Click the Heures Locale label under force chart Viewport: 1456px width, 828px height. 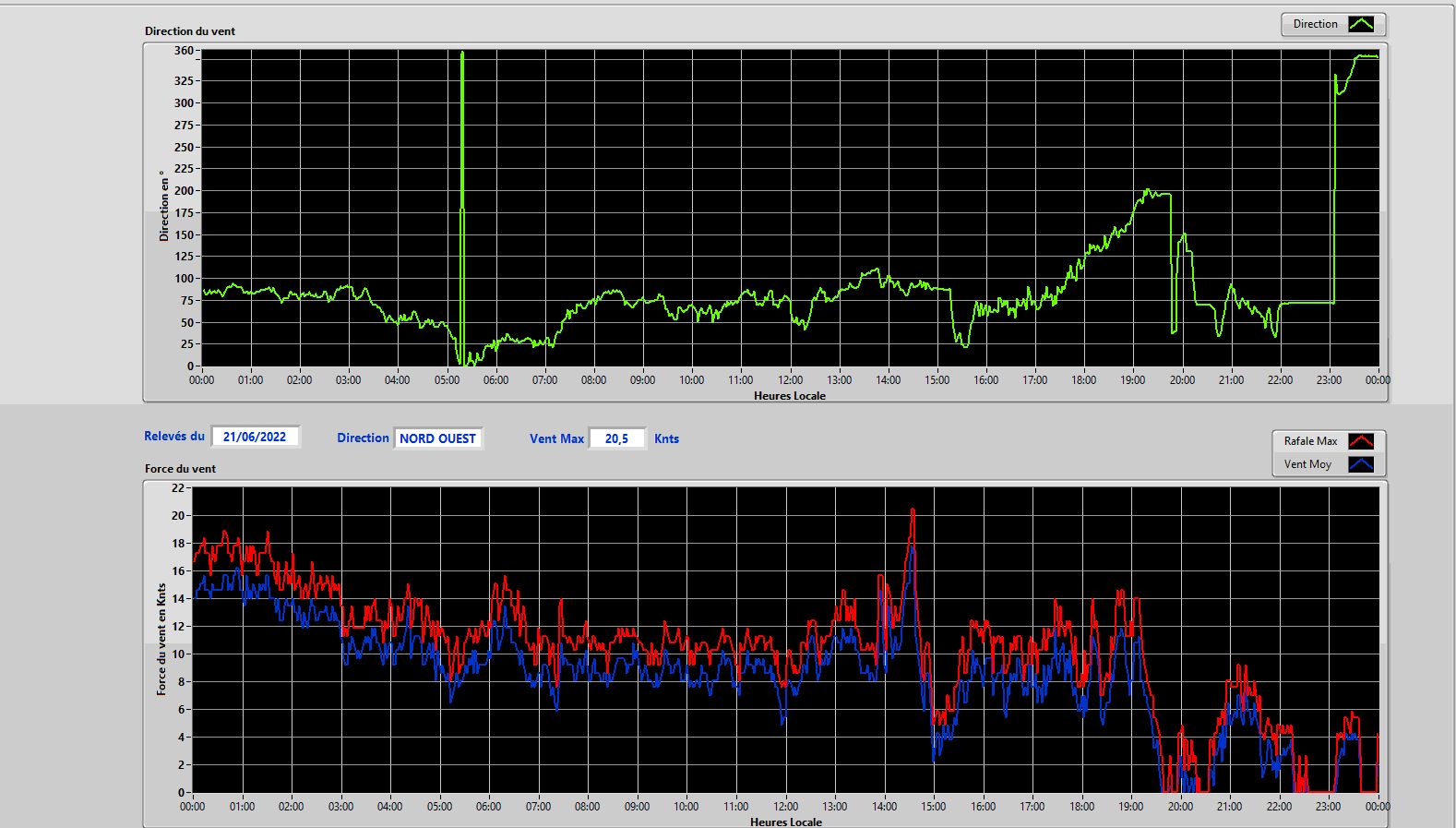pos(786,822)
